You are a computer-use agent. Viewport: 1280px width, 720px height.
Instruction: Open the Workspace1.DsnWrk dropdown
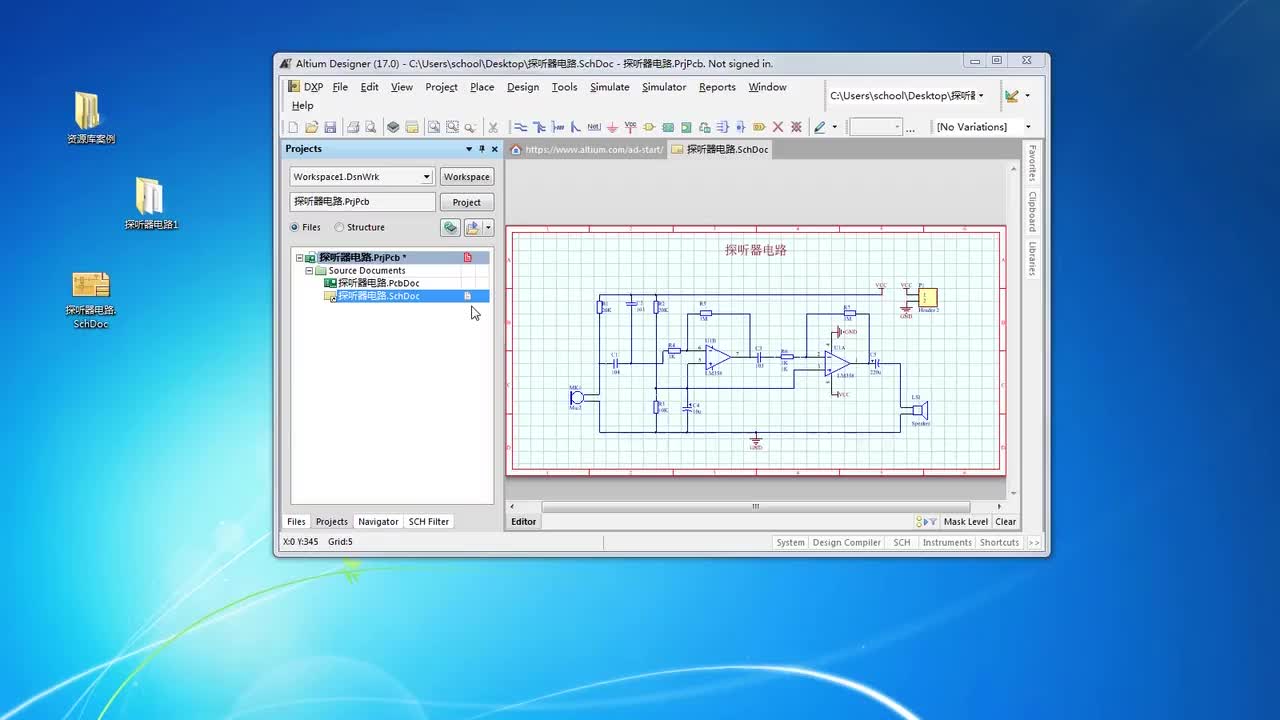pyautogui.click(x=426, y=177)
